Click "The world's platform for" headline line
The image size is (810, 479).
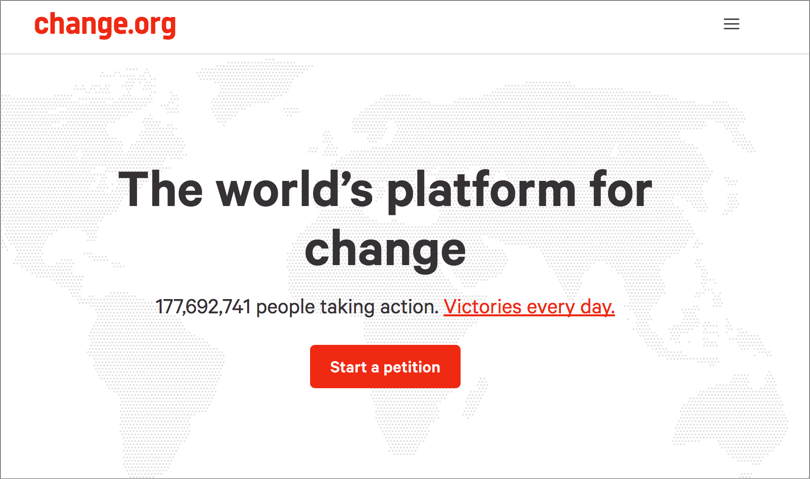click(x=385, y=190)
